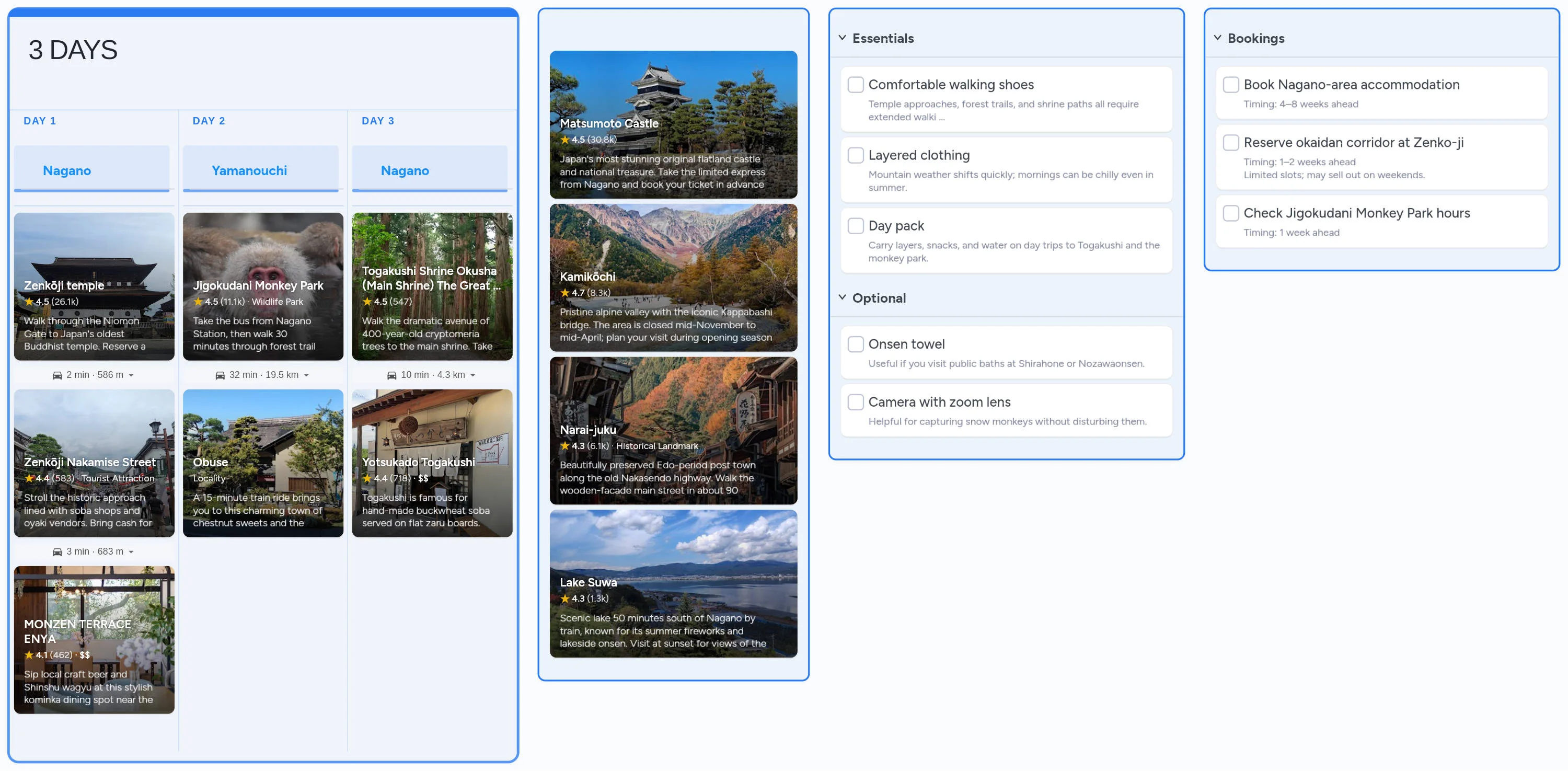Viewport: 1568px width, 771px height.
Task: Check the Onsen towel item
Action: [856, 344]
